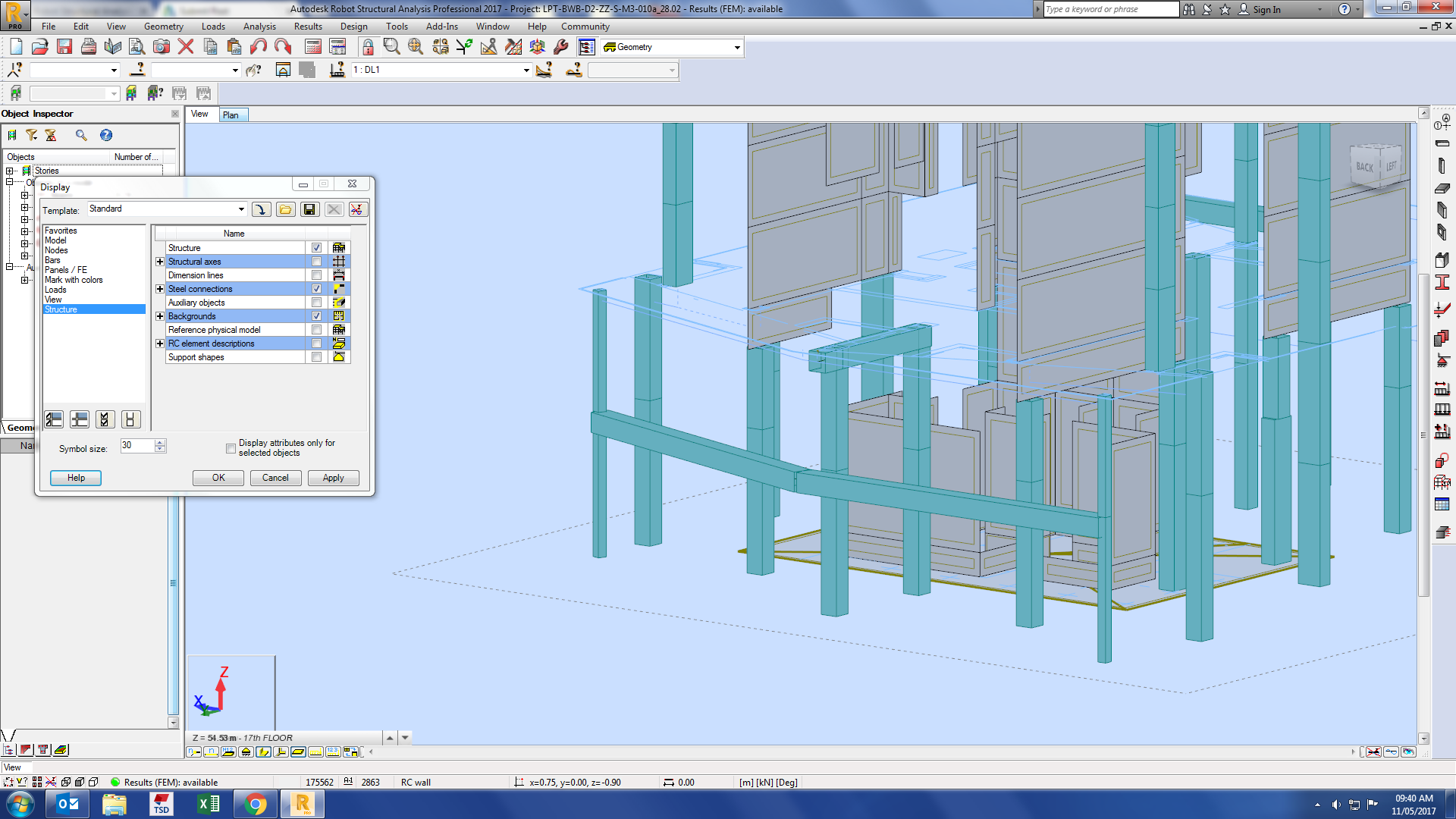
Task: Open the Geometry layout dropdown
Action: (x=736, y=47)
